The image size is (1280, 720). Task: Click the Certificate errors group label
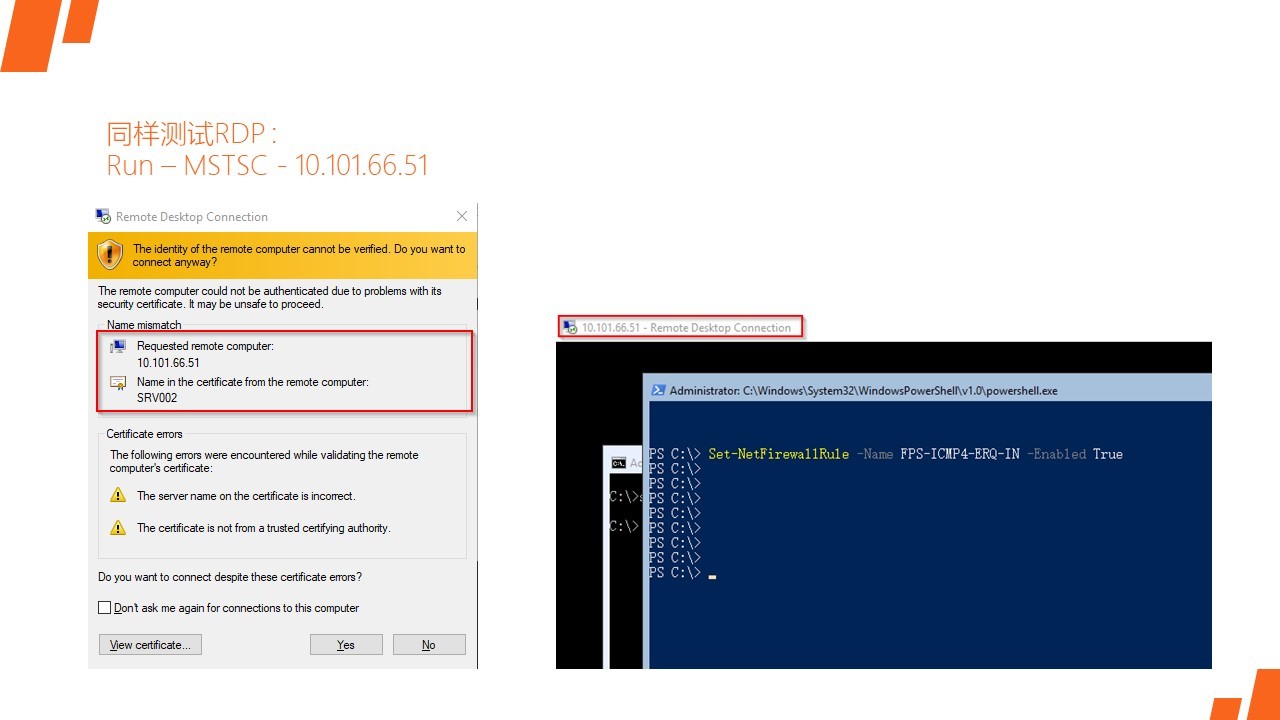[144, 434]
